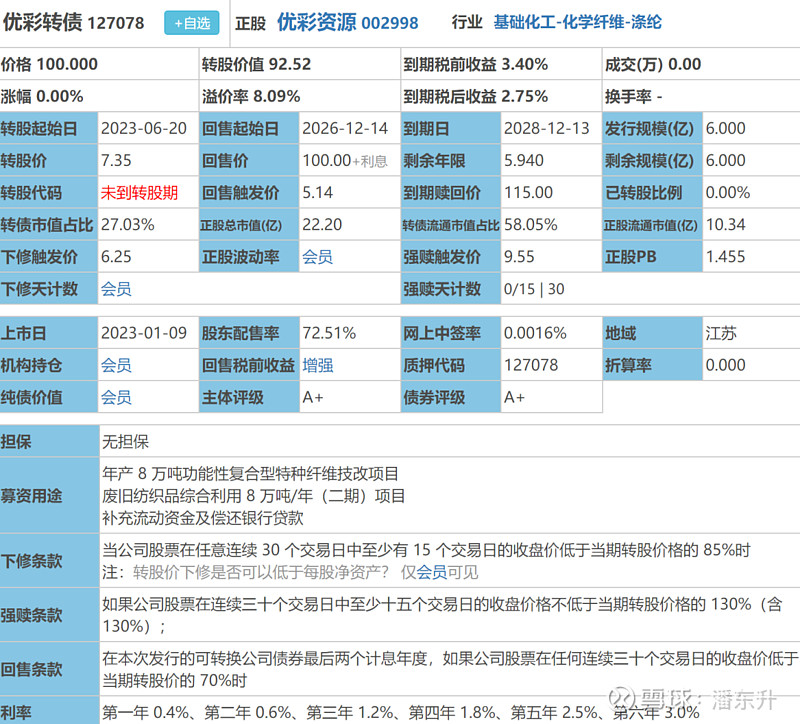Open the 增强 link beside 回售税前收益
The image size is (800, 724).
pos(318,365)
